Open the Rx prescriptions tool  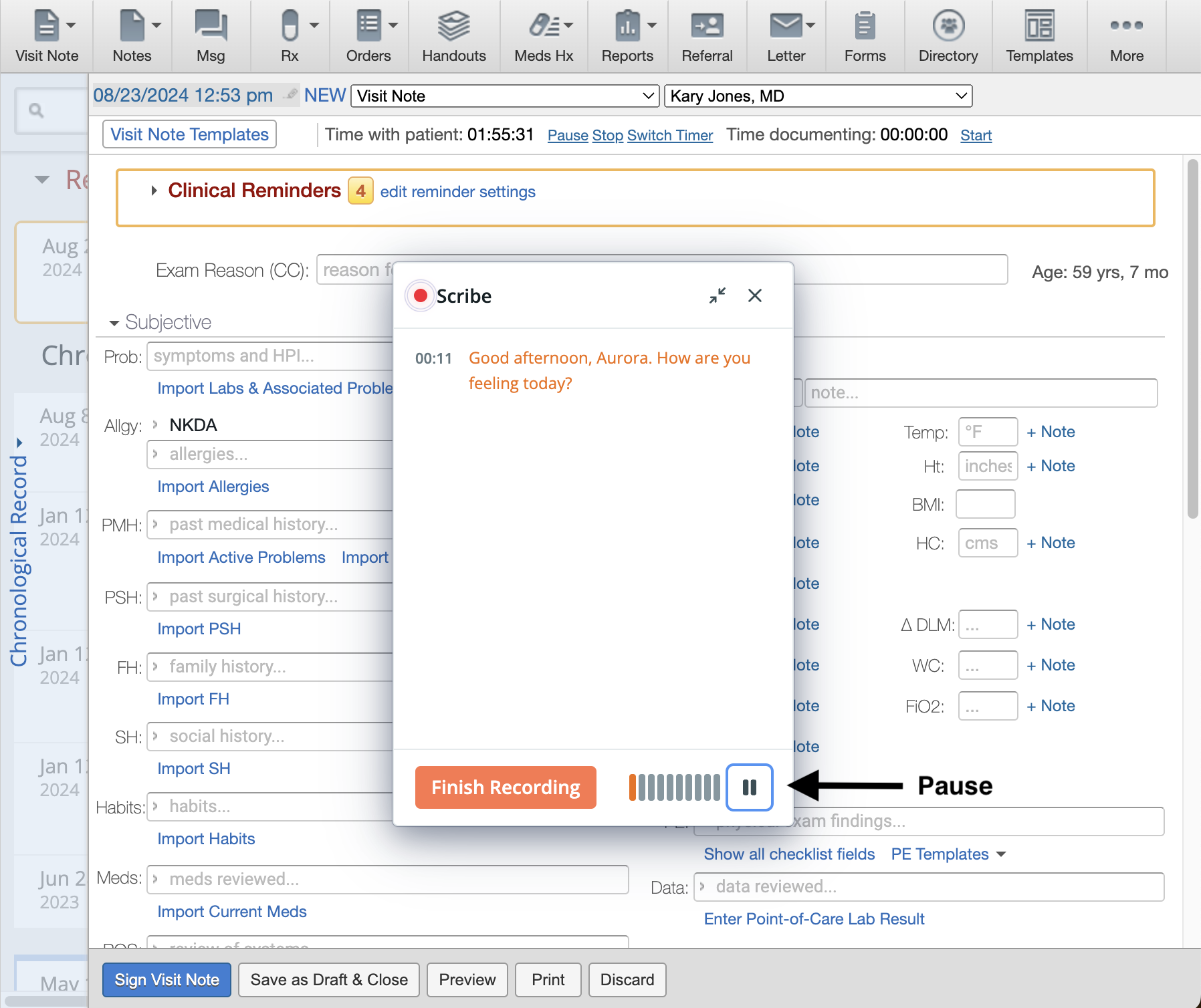(x=289, y=33)
